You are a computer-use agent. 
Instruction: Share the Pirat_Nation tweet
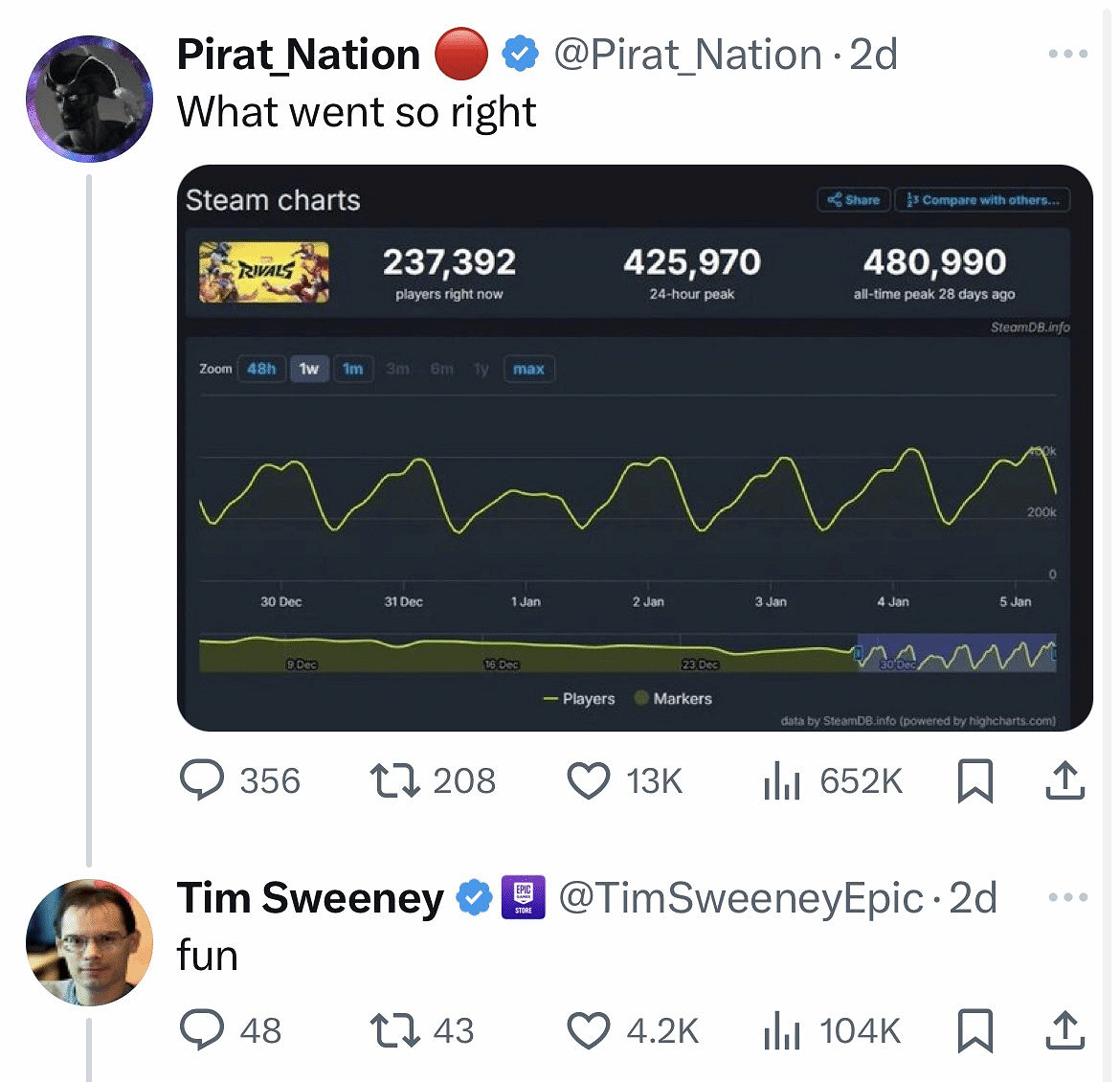1064,780
